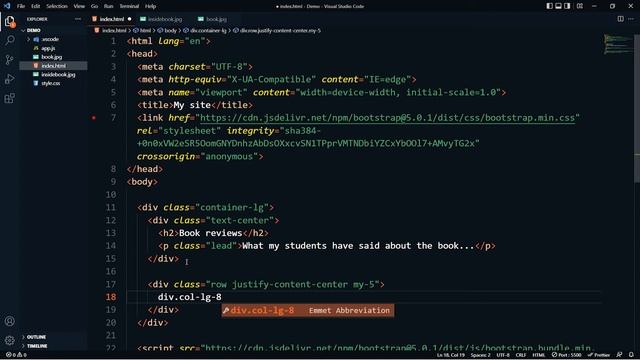Viewport: 640px width, 360px height.
Task: Click the customize layout icon
Action: 580,6
